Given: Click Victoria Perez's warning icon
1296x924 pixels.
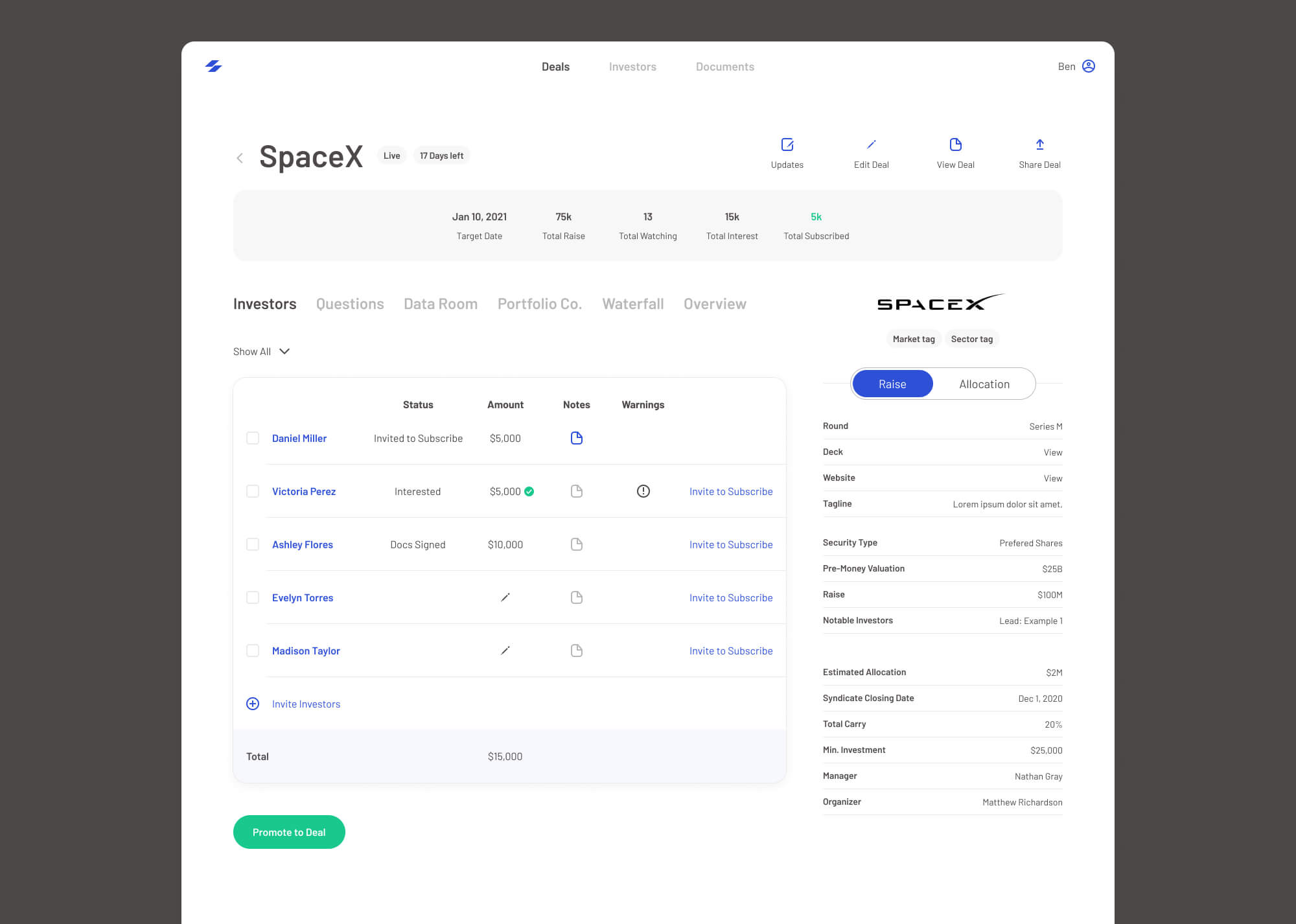Looking at the screenshot, I should coord(643,491).
